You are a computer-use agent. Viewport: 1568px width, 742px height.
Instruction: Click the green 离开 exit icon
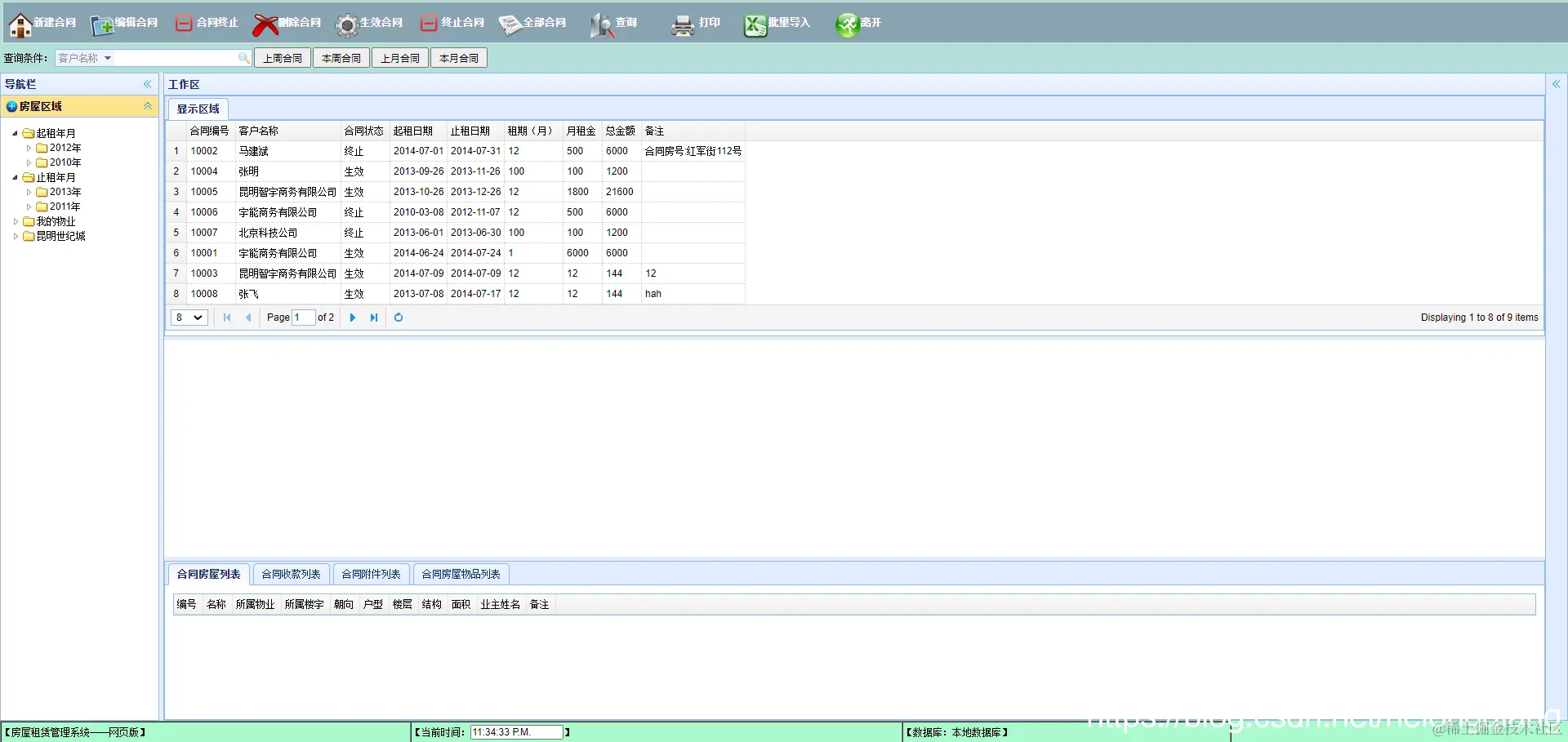(847, 25)
